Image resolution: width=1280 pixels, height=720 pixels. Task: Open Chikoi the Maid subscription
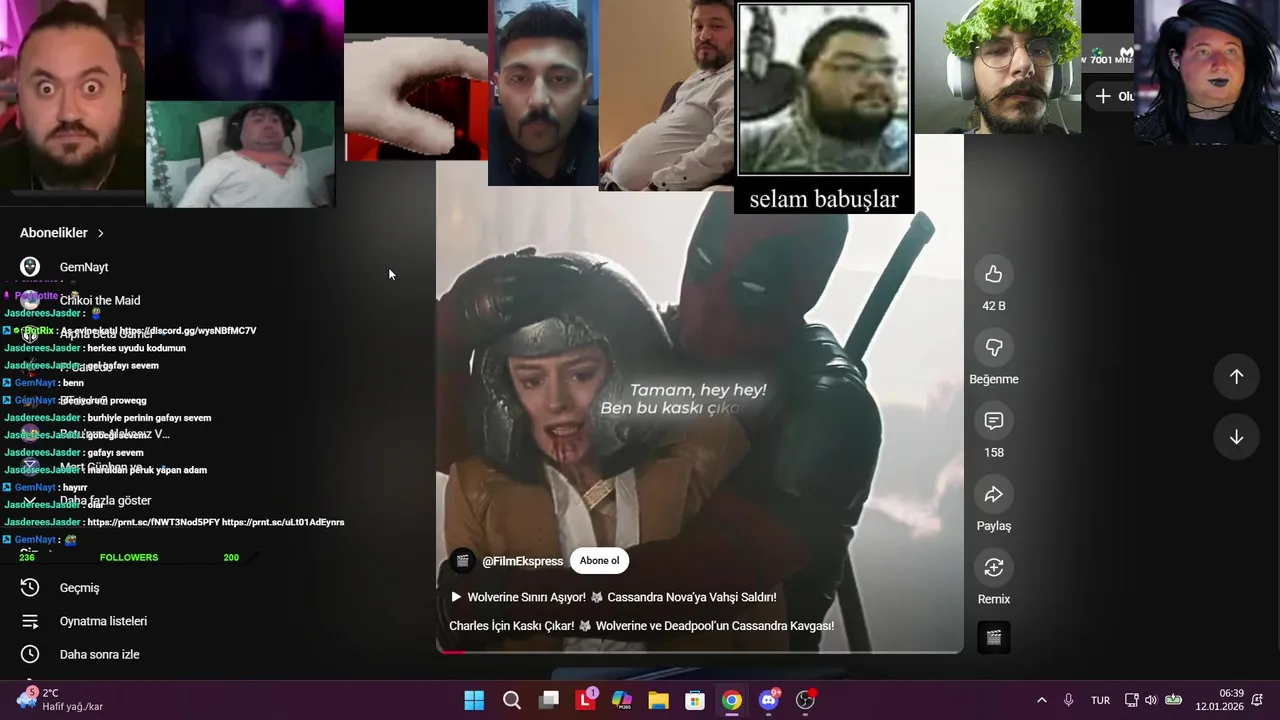tap(100, 300)
